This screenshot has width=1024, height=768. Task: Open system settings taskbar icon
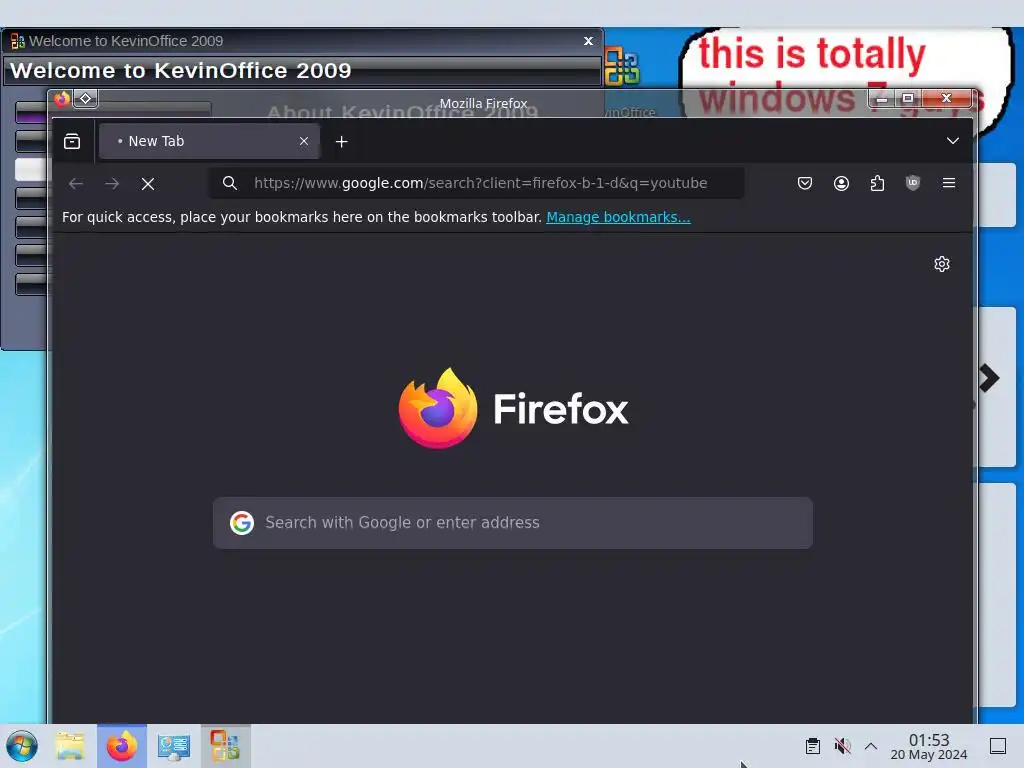coord(174,746)
